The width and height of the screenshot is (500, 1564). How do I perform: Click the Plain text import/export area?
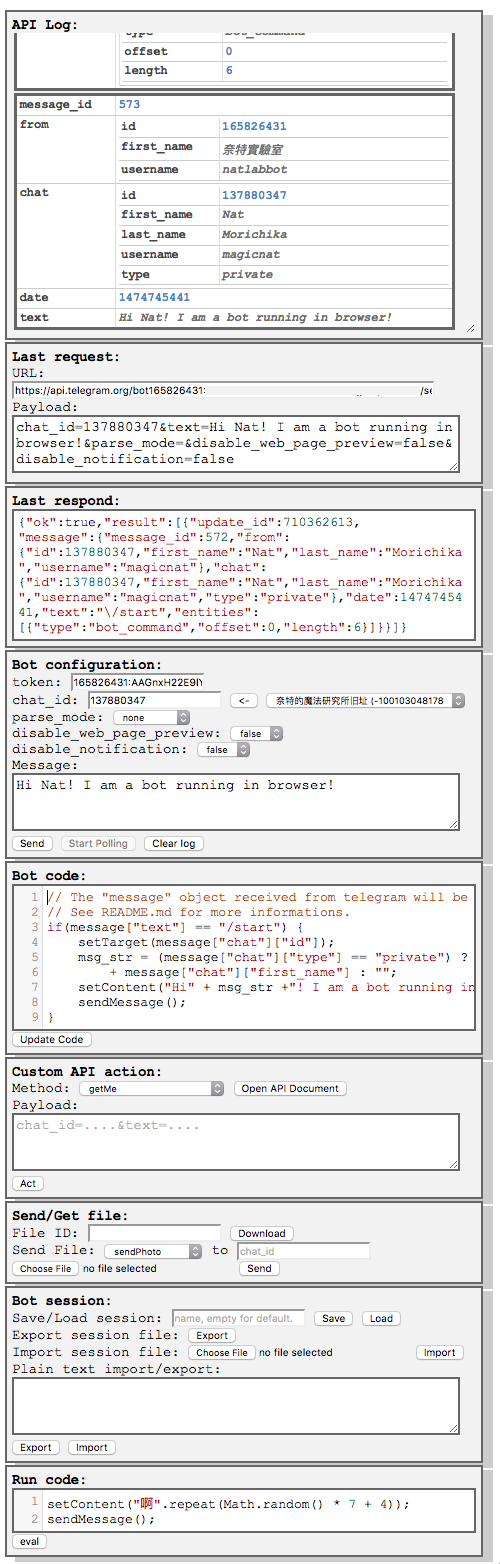(236, 1406)
